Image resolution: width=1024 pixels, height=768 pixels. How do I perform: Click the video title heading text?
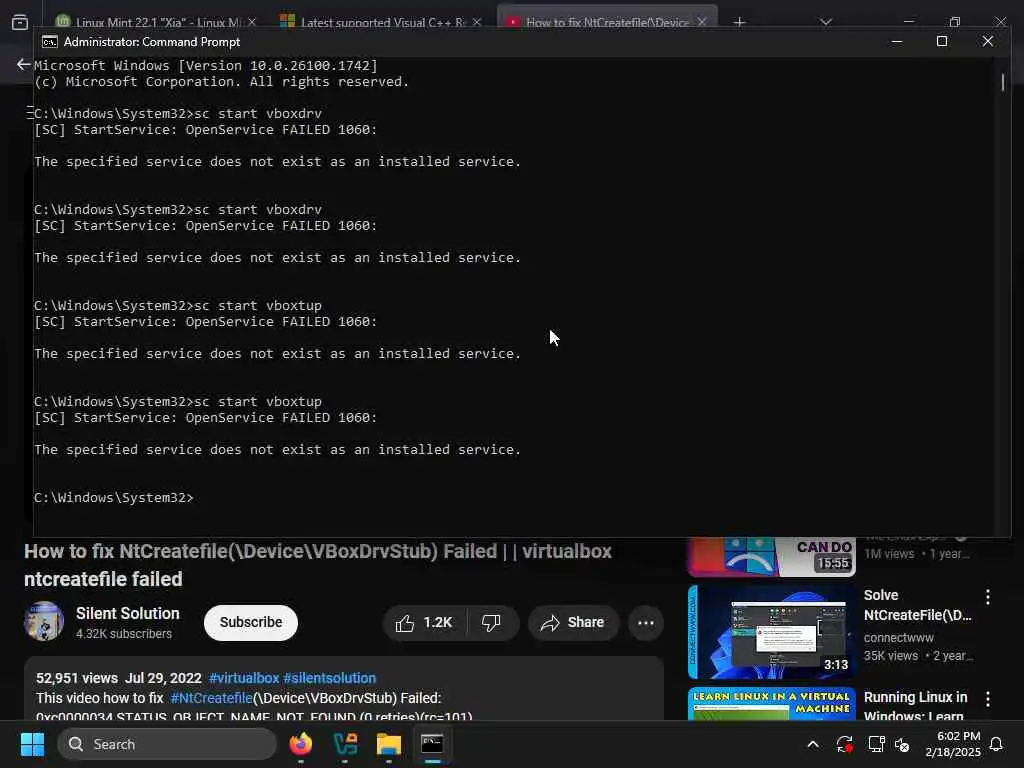coord(318,565)
